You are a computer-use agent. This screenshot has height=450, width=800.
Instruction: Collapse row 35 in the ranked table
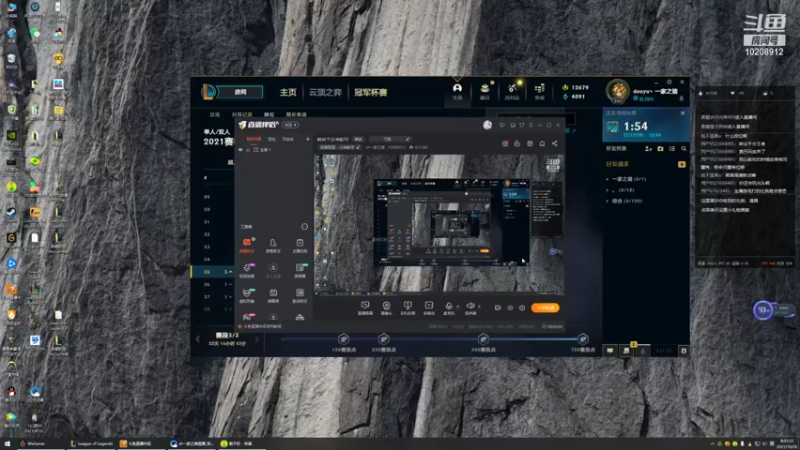point(230,272)
